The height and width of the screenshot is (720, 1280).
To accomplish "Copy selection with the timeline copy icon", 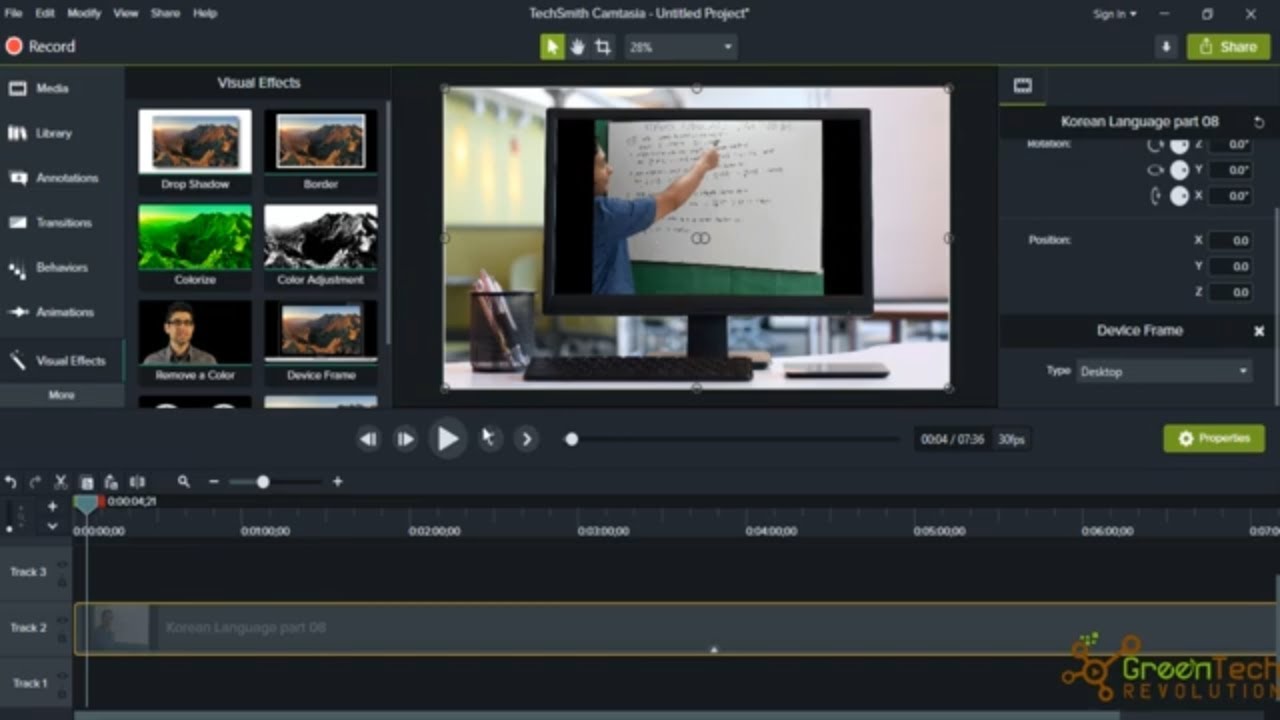I will point(86,482).
